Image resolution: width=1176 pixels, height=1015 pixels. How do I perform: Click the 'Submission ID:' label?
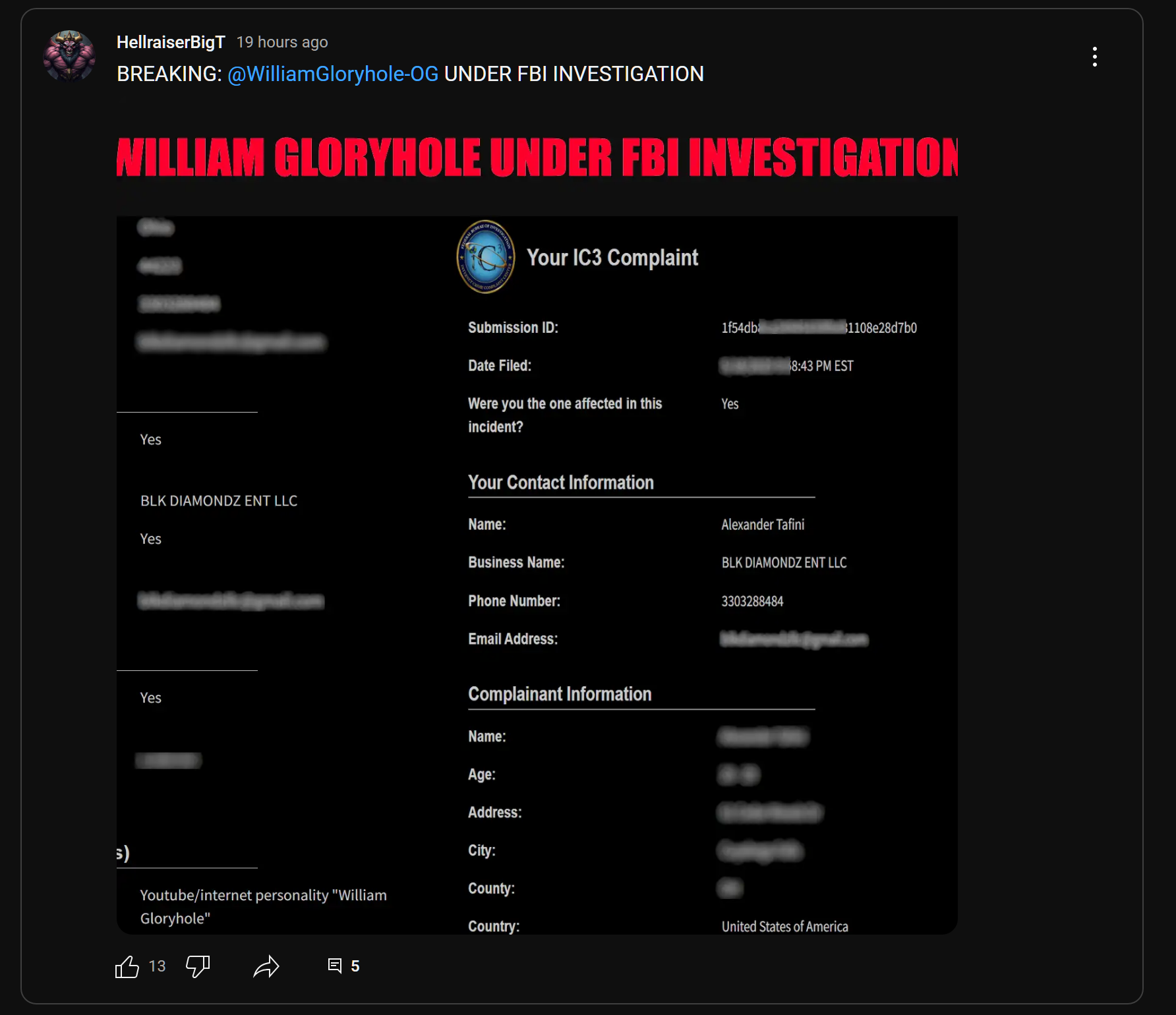(513, 328)
